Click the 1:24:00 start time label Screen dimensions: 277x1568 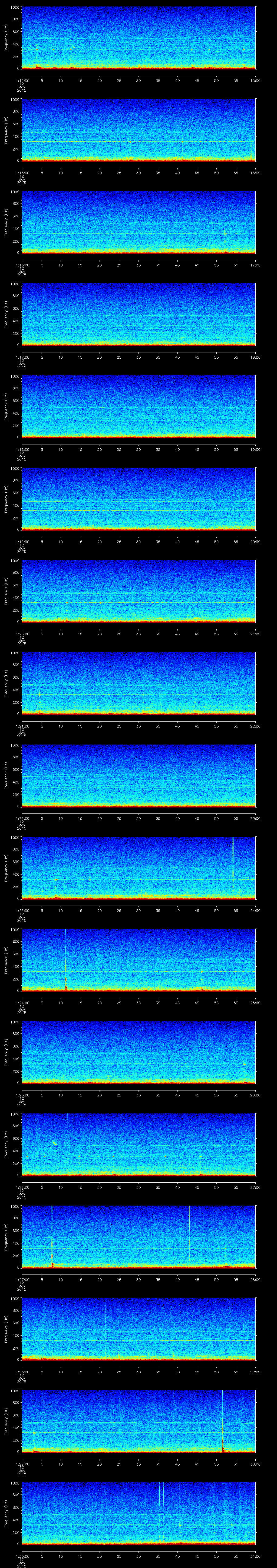[x=22, y=1003]
